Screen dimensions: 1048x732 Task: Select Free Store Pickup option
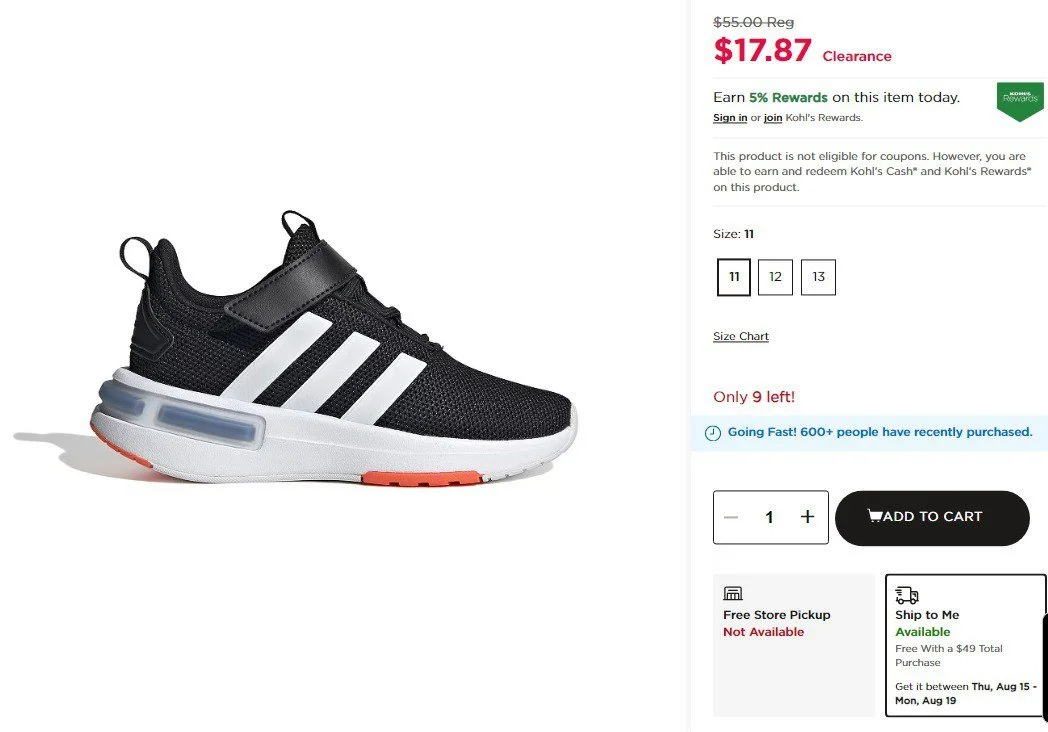[794, 645]
